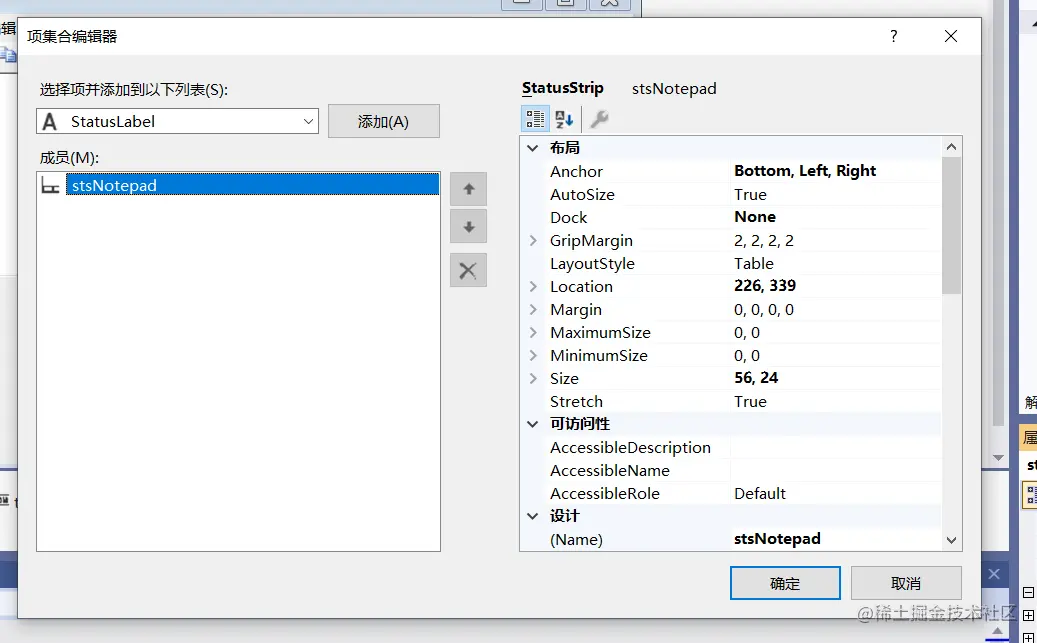The height and width of the screenshot is (643, 1037).
Task: Click the stsNotepad status strip icon
Action: 50,185
